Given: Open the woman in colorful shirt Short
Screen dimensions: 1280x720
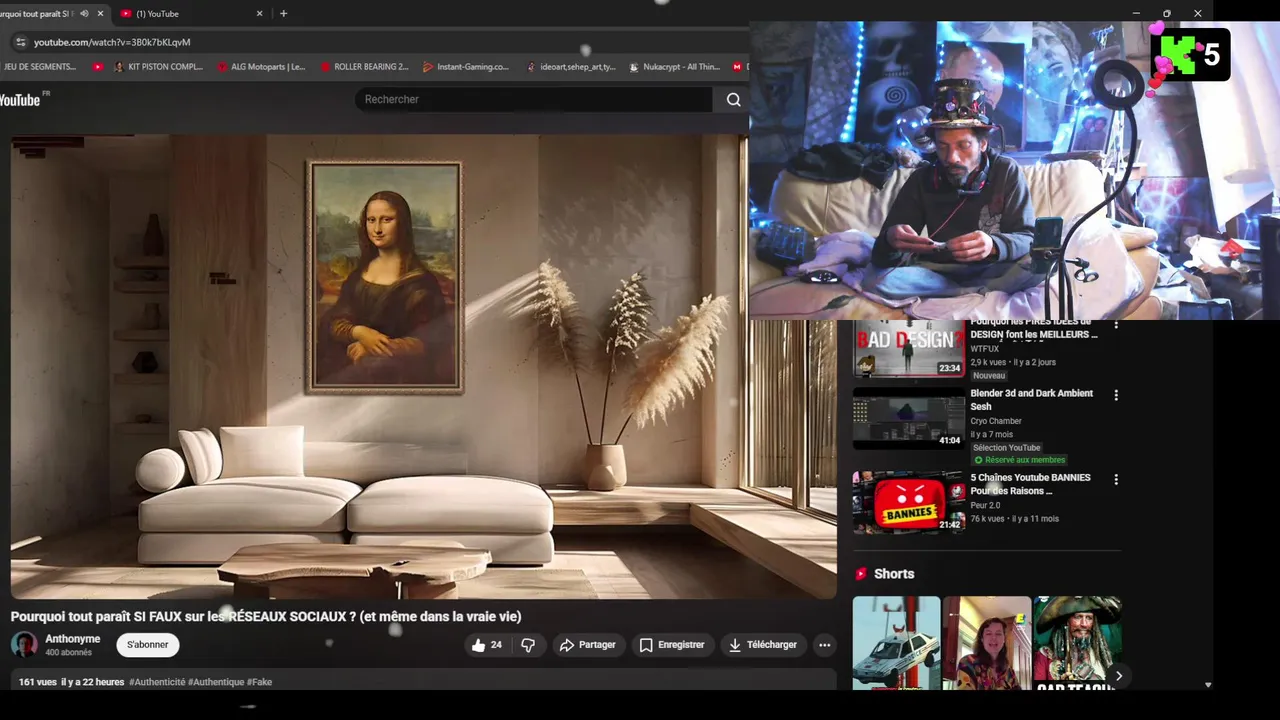Looking at the screenshot, I should [986, 643].
